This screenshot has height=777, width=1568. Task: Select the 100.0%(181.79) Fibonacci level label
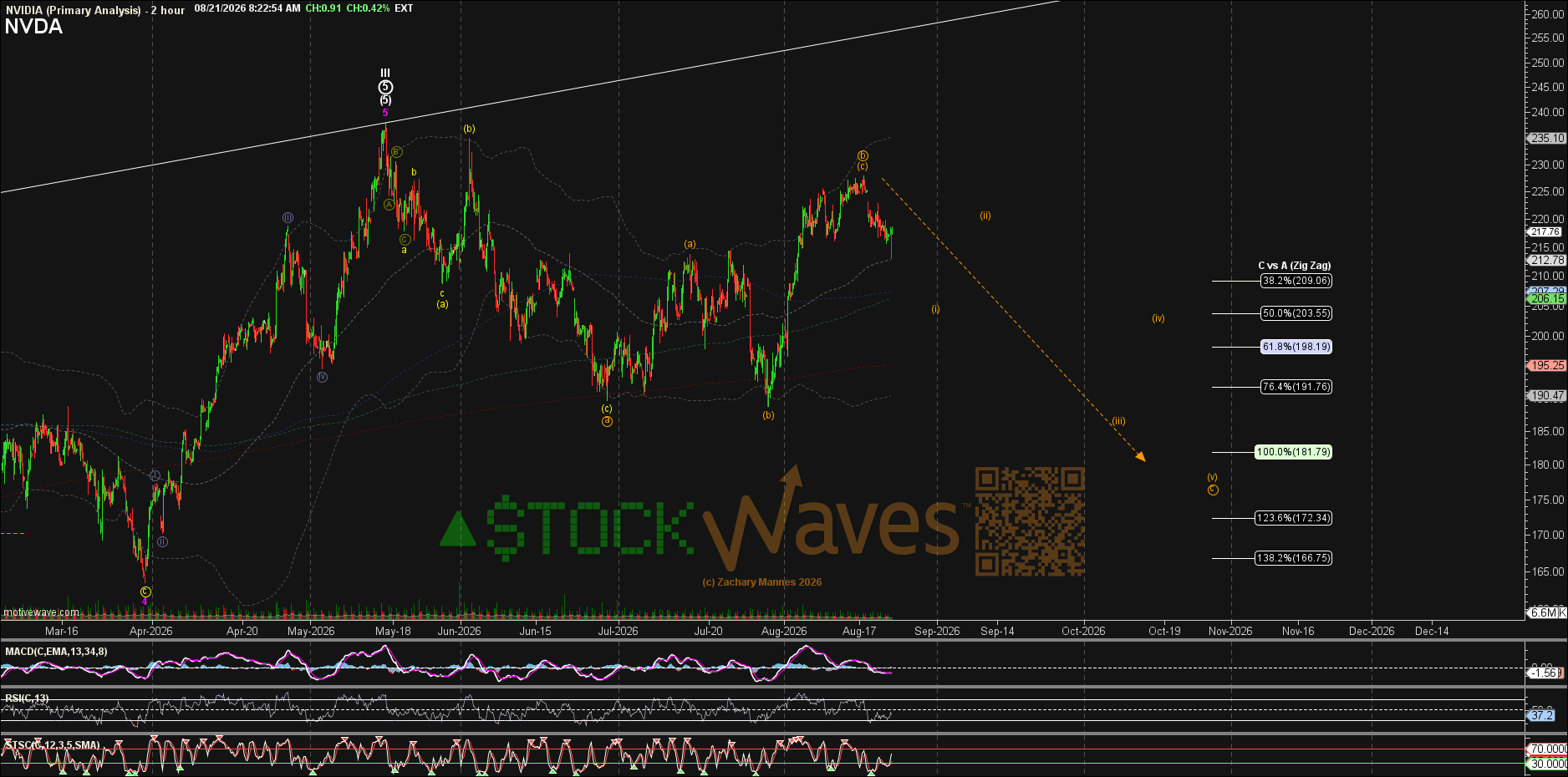pyautogui.click(x=1294, y=452)
